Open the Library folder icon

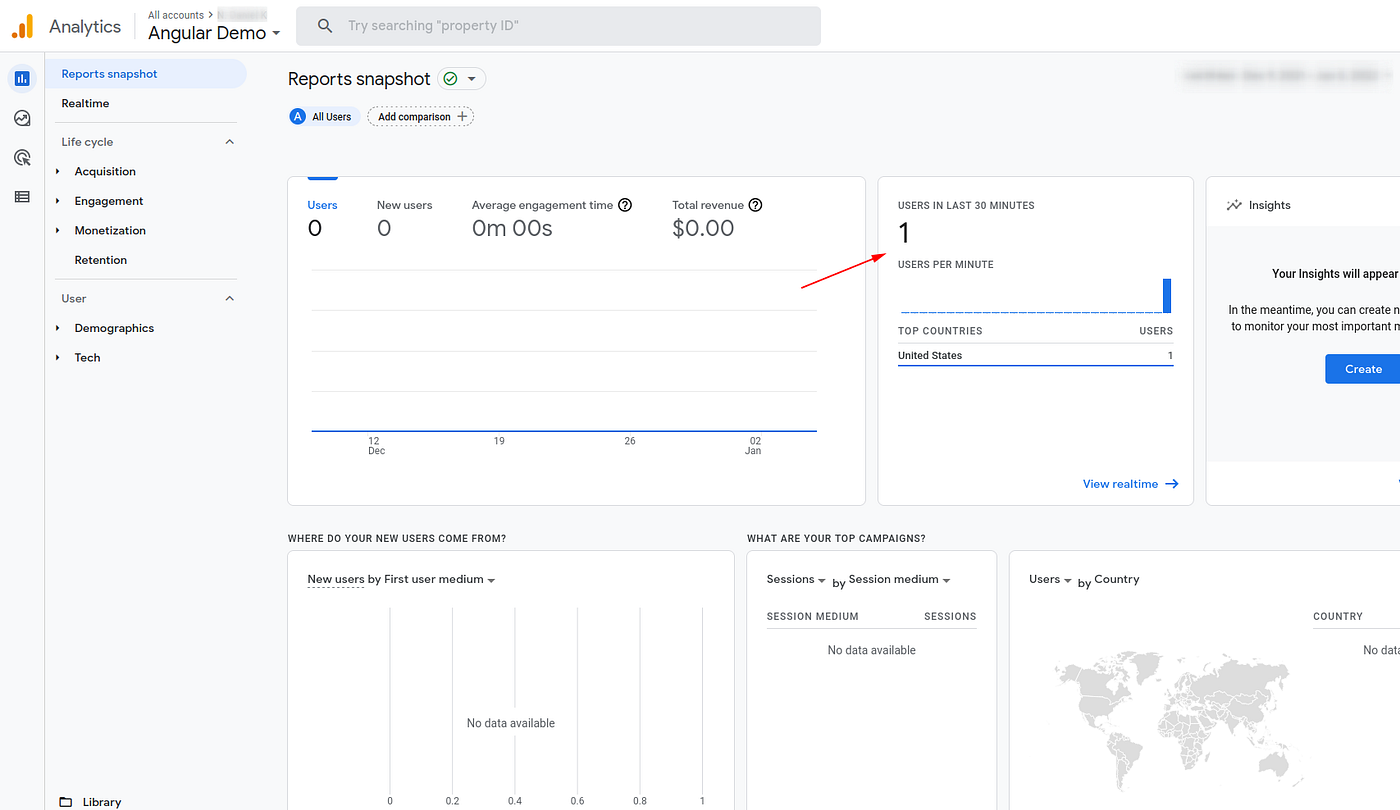[66, 801]
